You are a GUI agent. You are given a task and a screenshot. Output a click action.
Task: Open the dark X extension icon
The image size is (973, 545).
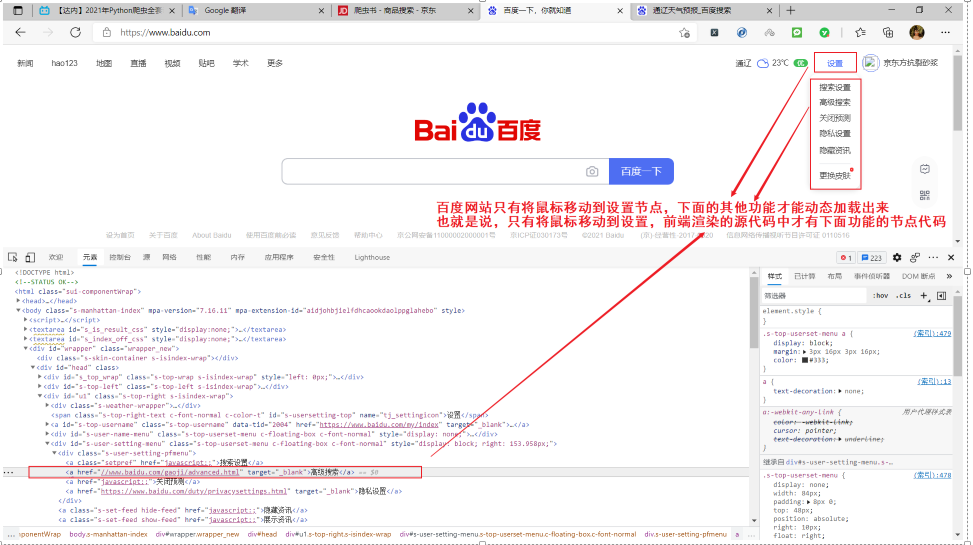[715, 32]
